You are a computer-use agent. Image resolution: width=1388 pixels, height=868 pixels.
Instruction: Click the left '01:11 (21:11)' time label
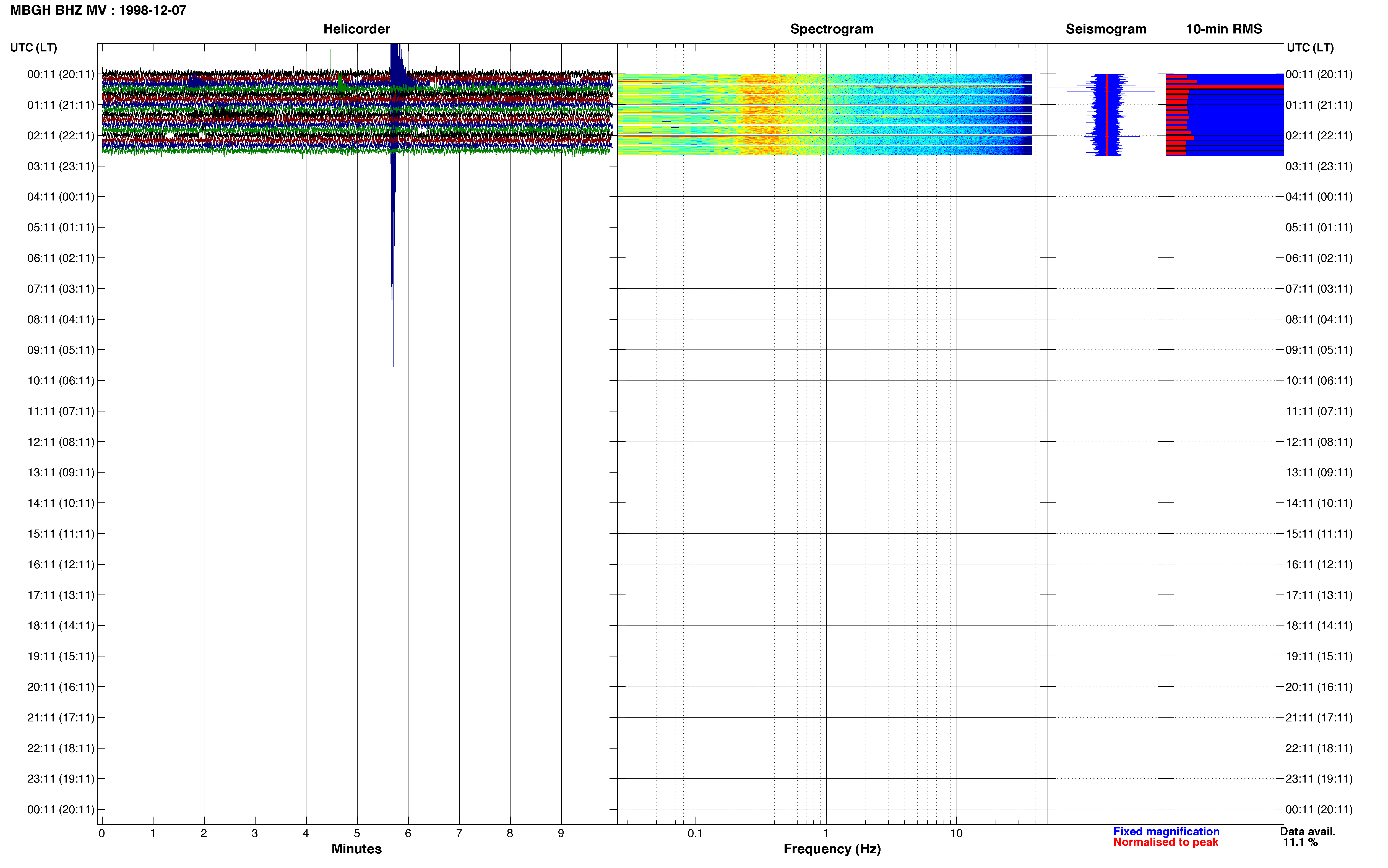61,105
